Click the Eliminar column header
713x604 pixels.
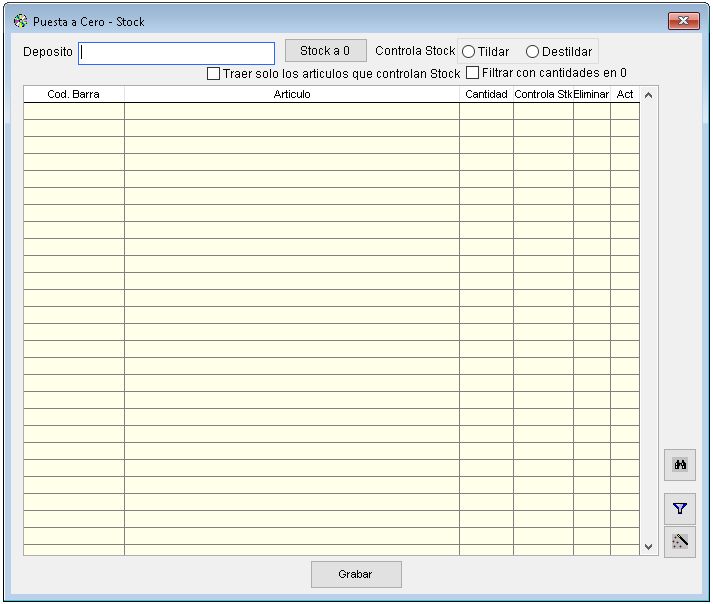591,94
